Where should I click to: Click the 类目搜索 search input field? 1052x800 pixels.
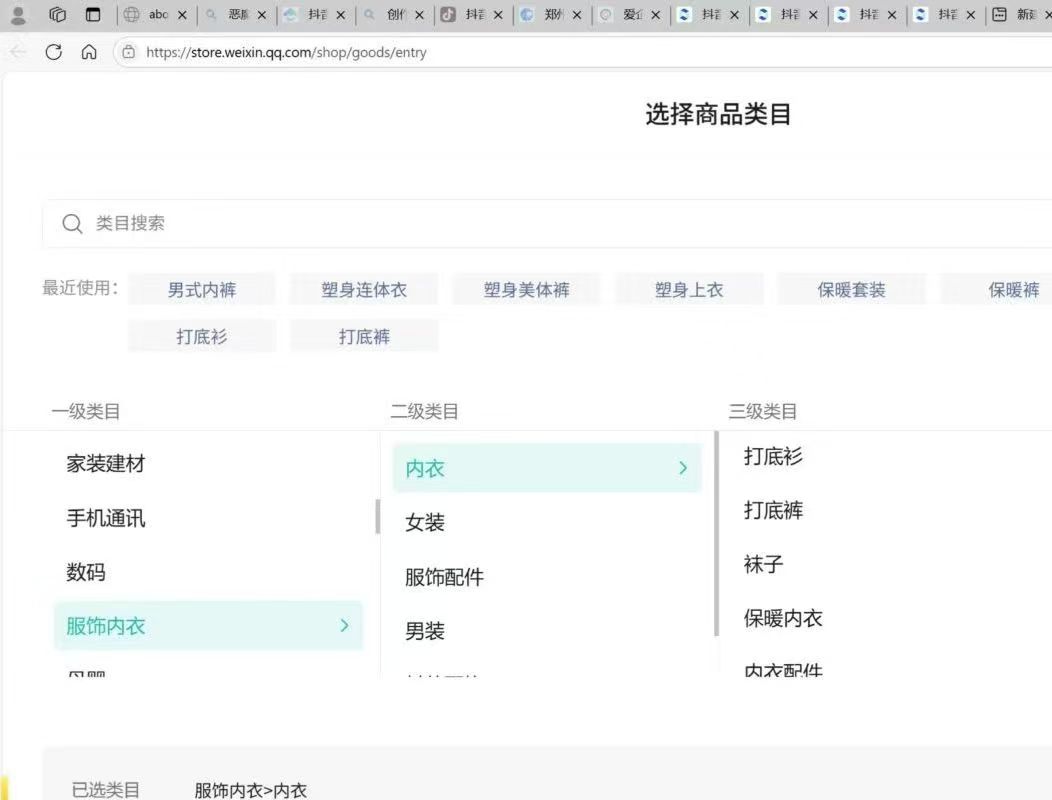tap(500, 224)
